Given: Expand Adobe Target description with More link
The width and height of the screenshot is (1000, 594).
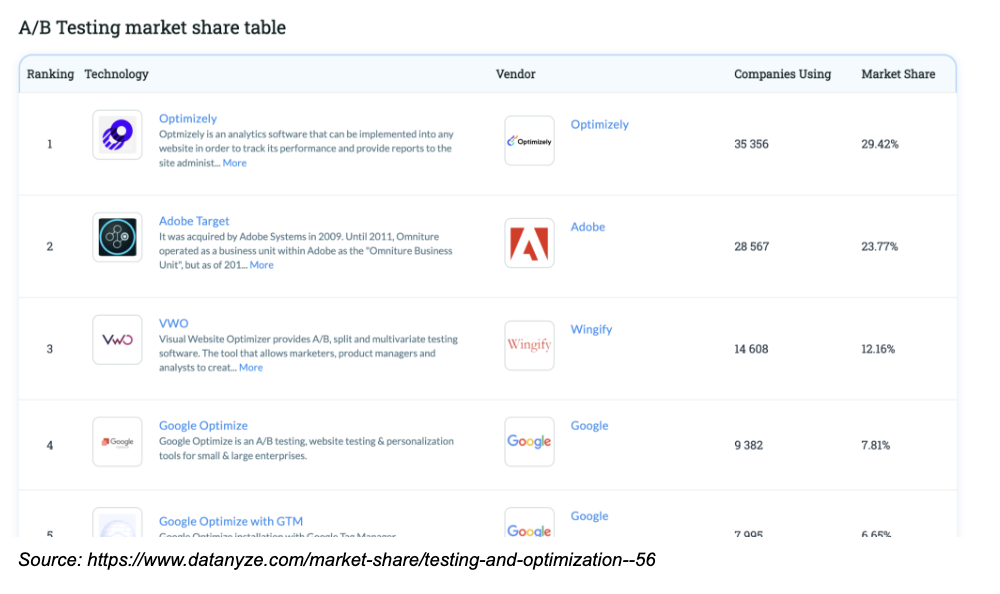Looking at the screenshot, I should tap(261, 265).
